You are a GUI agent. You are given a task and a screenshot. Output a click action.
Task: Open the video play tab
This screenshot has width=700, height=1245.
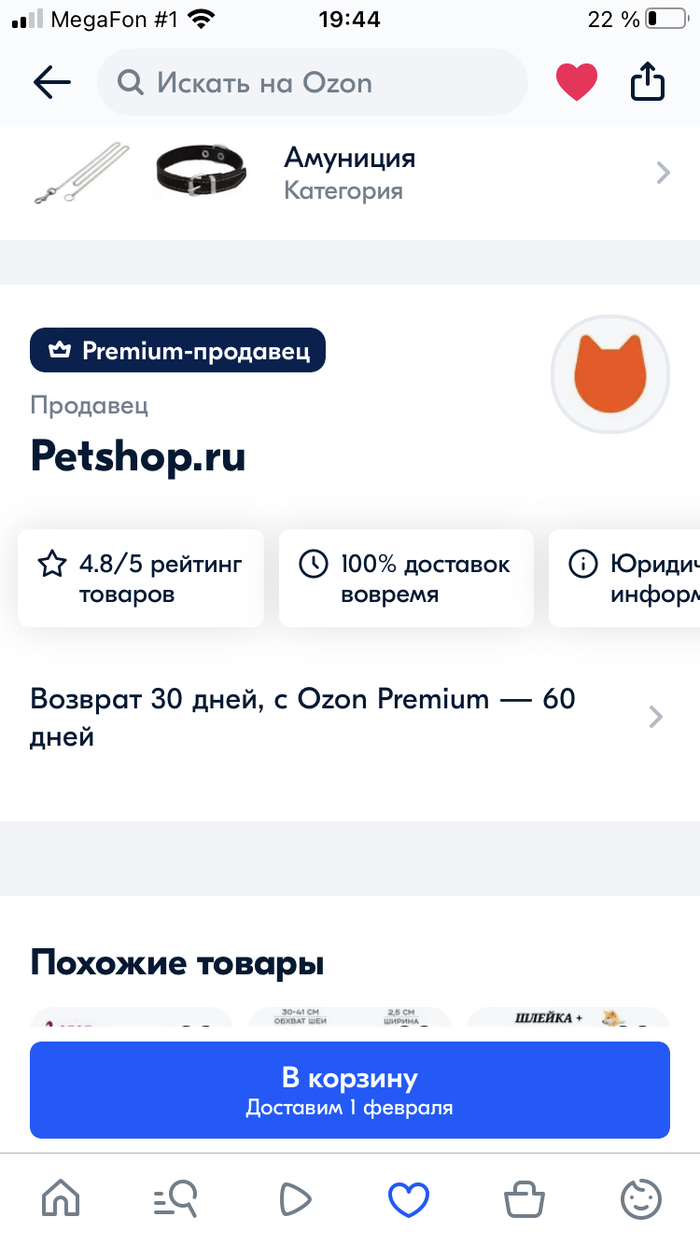(x=293, y=1199)
